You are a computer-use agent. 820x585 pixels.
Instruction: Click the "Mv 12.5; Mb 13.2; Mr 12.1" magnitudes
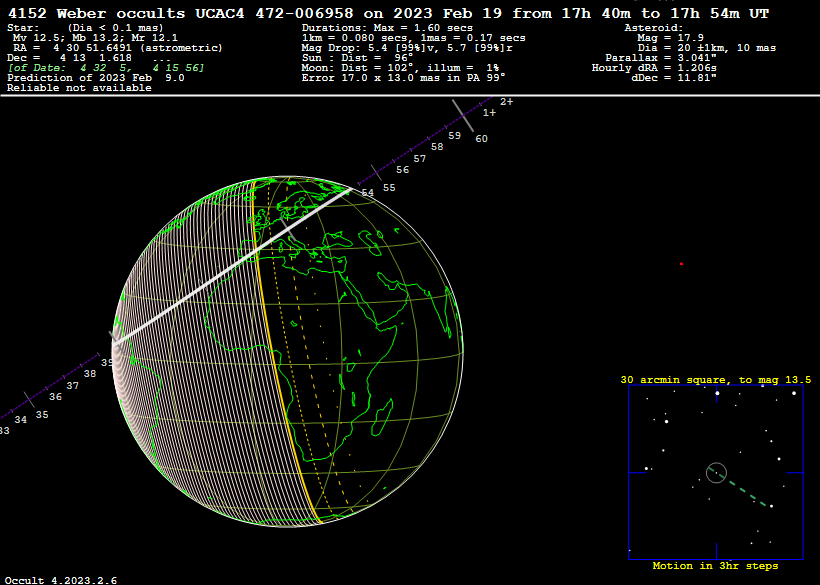coord(95,38)
